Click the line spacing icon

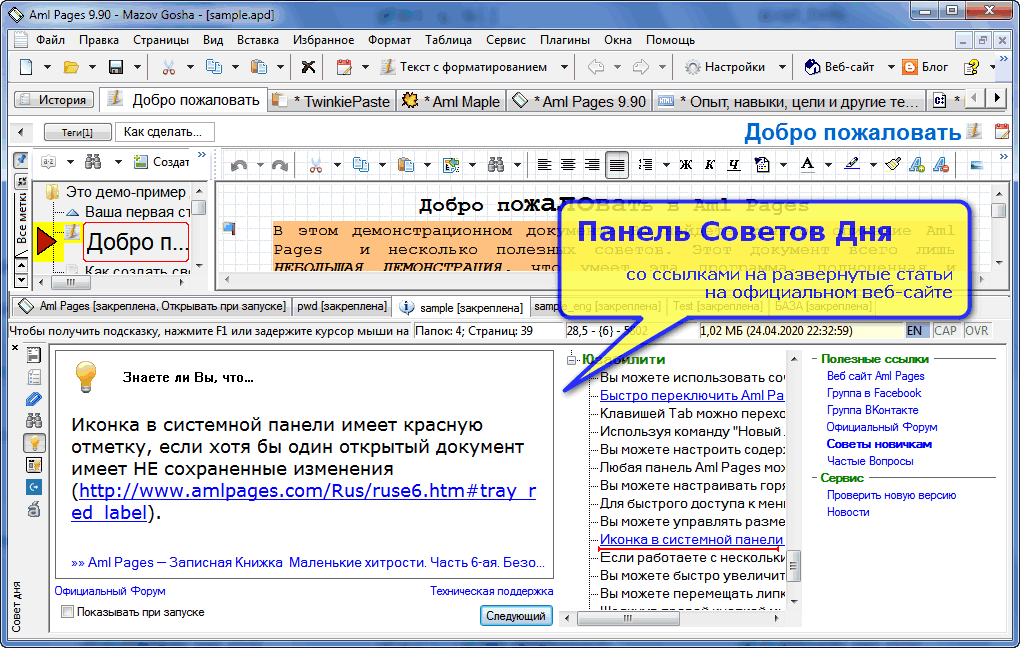[645, 165]
